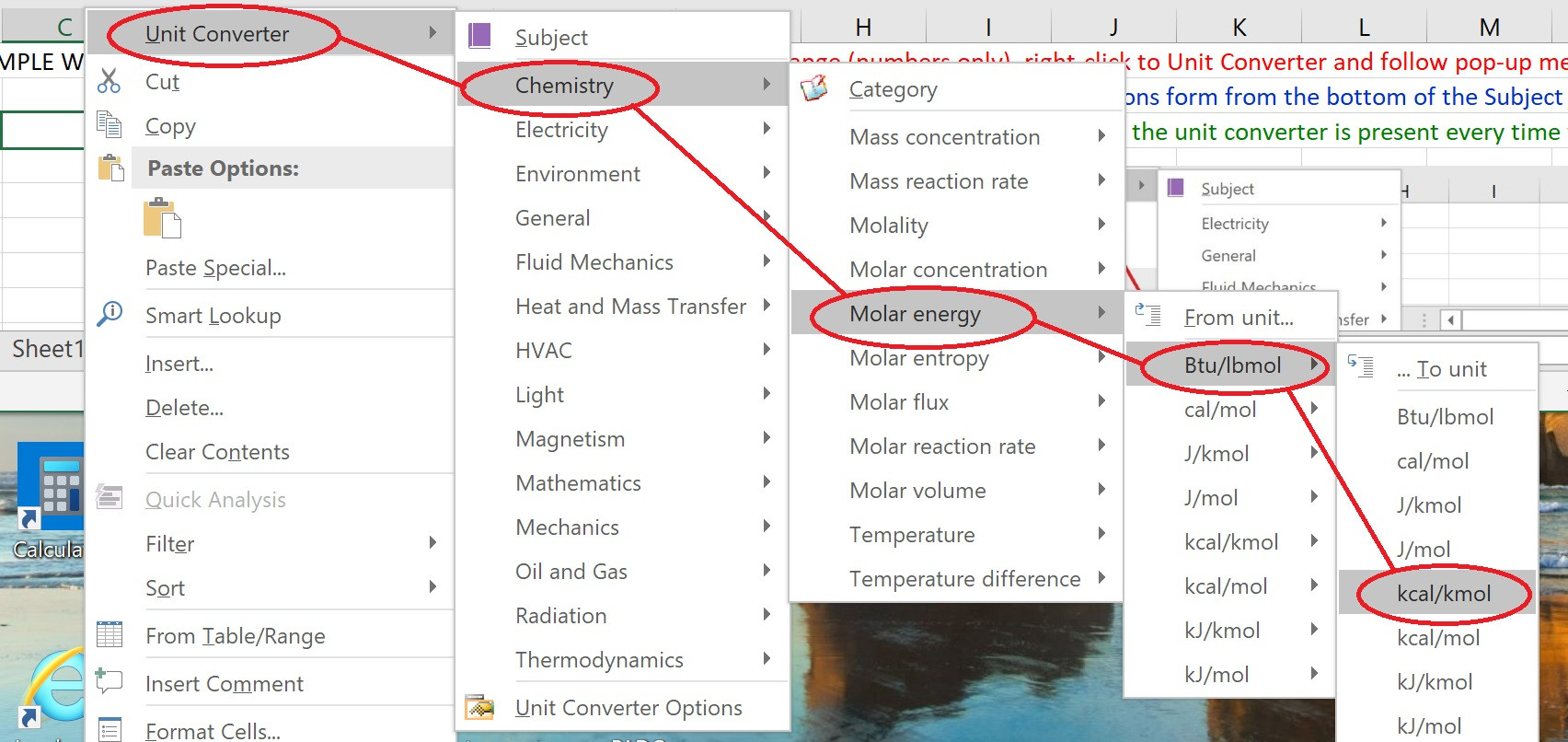Screen dimensions: 1568x742
Task: Expand the Filter submenu arrow
Action: point(432,543)
